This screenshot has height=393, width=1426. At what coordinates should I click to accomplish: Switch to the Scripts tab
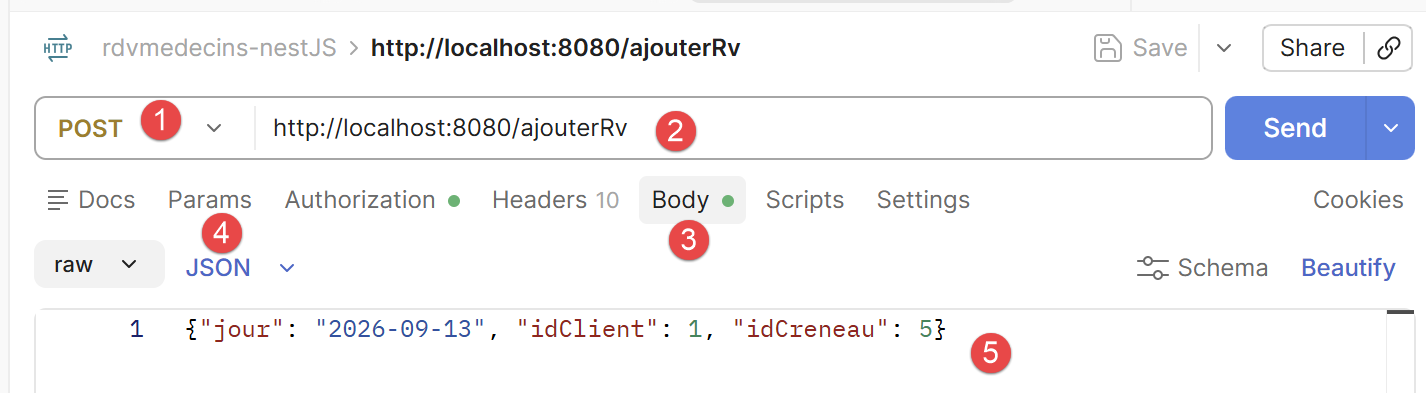[805, 200]
